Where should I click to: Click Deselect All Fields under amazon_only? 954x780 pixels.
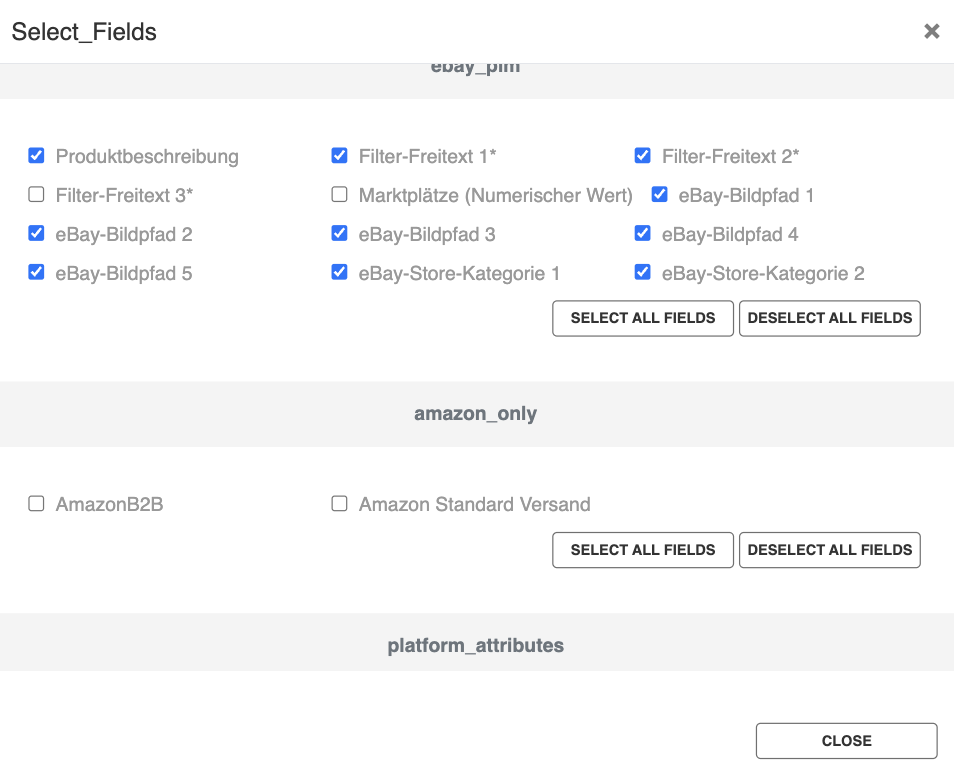coord(830,550)
